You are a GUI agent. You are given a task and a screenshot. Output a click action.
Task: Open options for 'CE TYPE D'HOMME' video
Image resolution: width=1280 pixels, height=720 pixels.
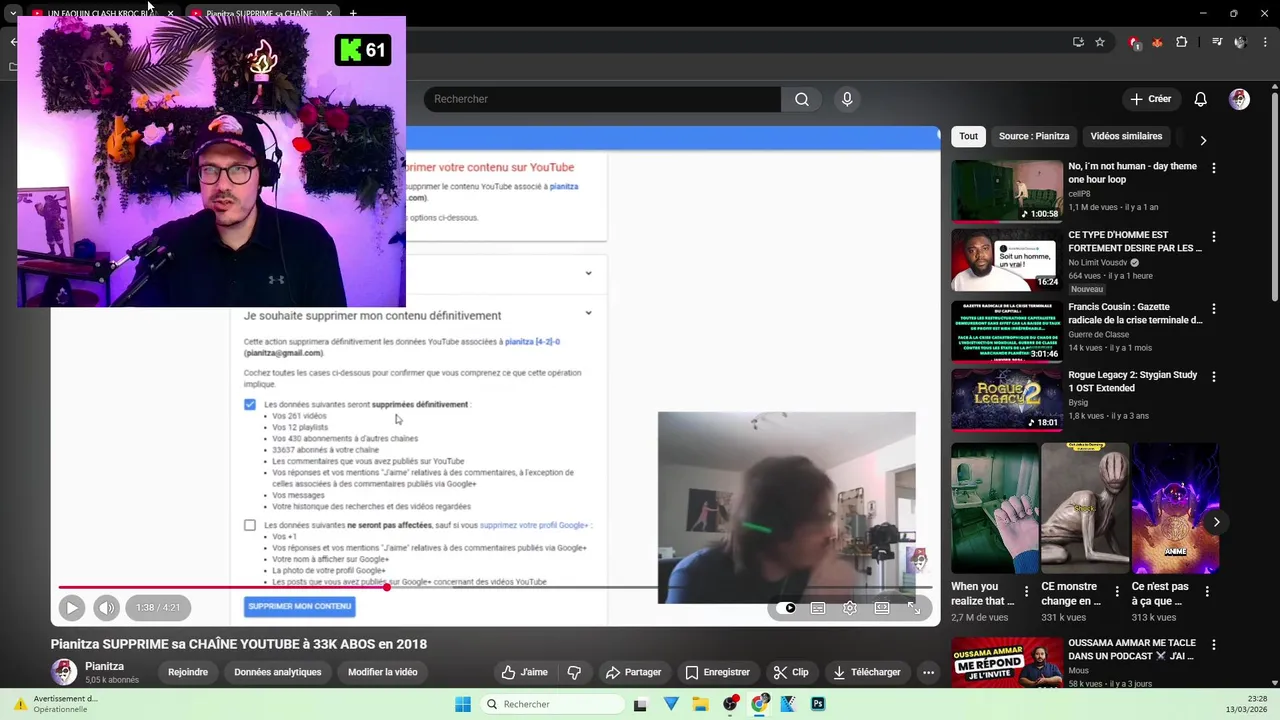[1214, 237]
